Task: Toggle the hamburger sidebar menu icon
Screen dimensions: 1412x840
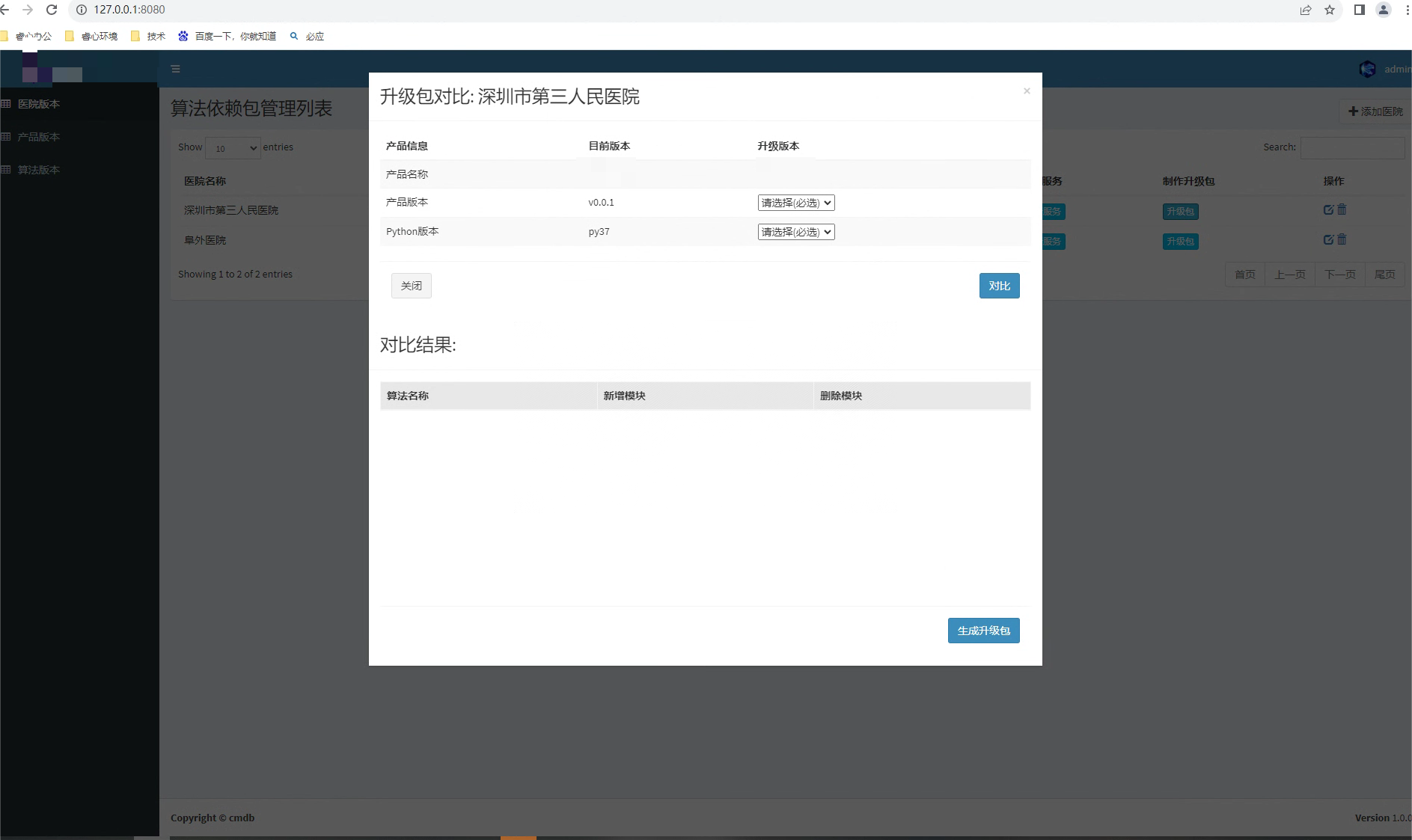Action: tap(176, 69)
